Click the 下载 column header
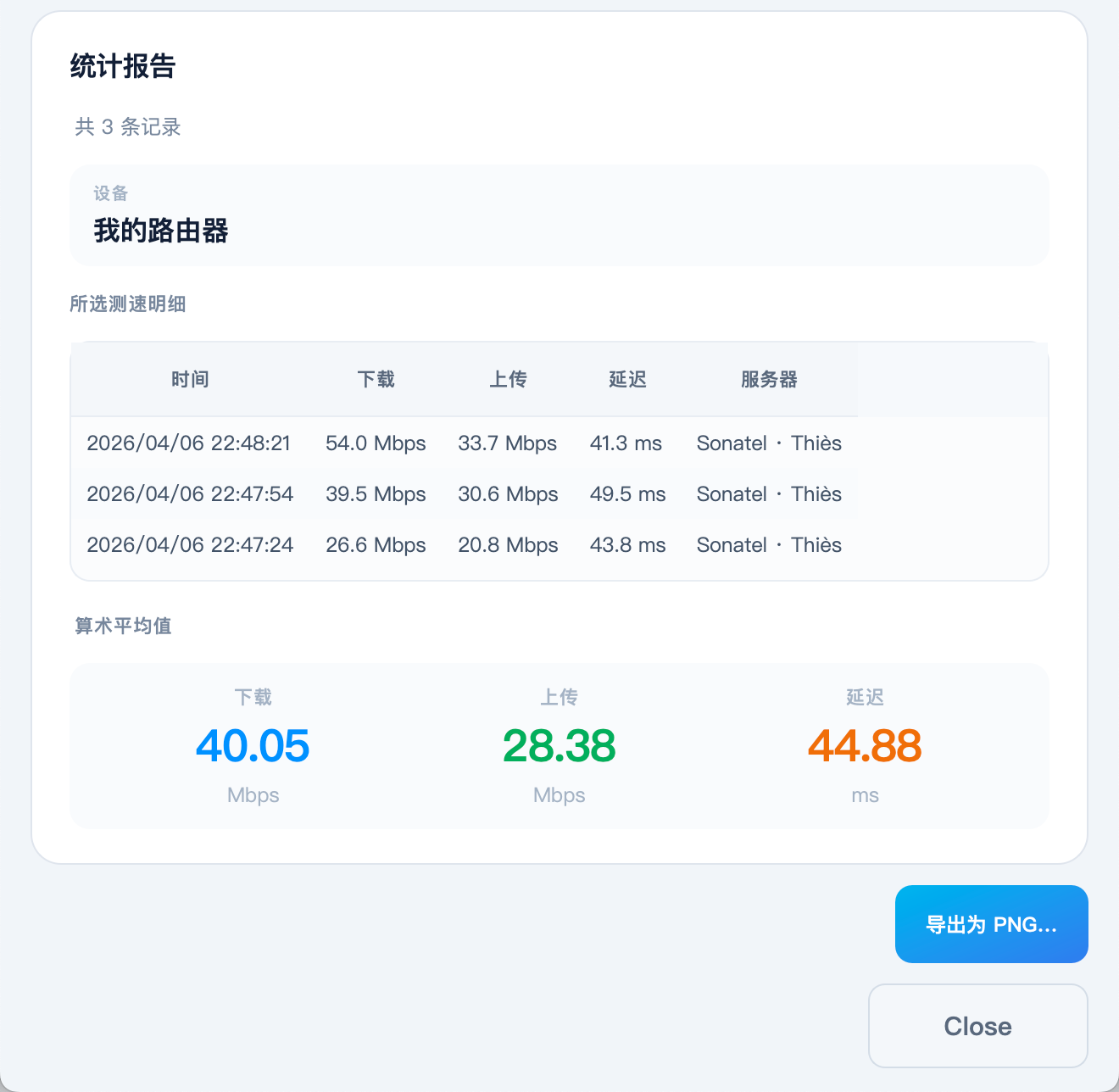The width and height of the screenshot is (1119, 1092). (x=376, y=380)
